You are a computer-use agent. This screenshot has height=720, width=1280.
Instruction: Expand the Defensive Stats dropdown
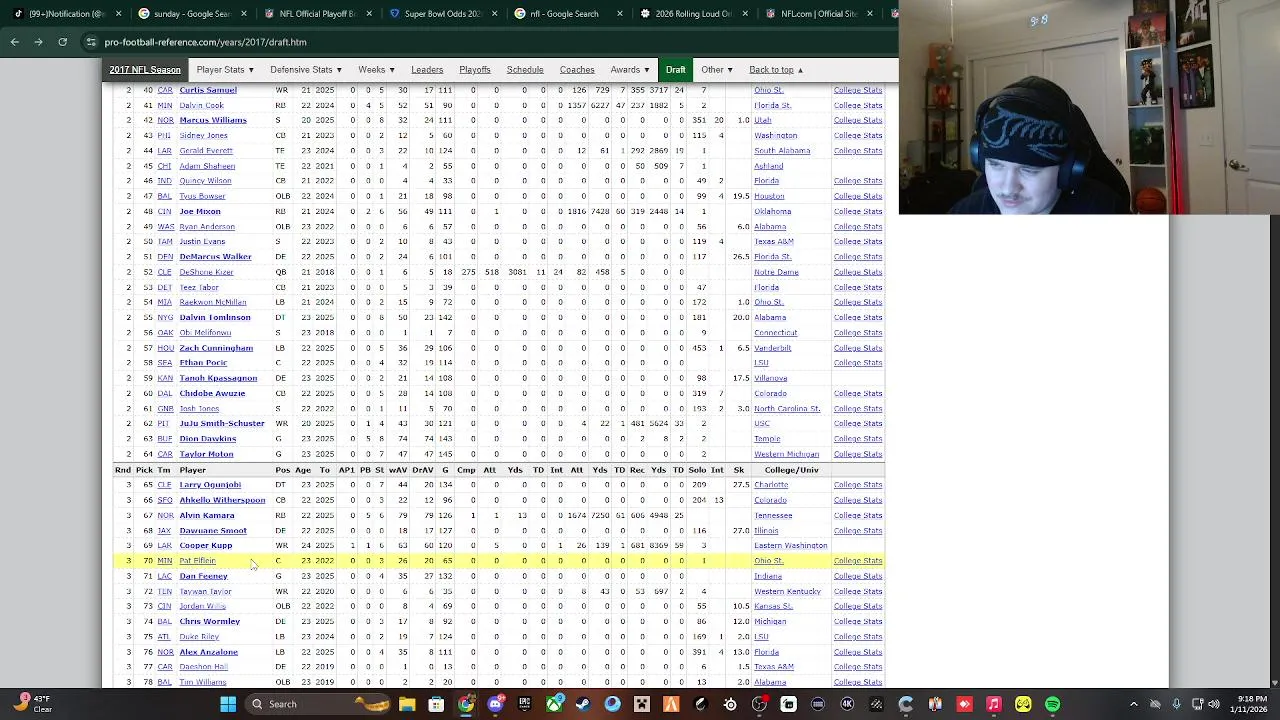(x=306, y=70)
